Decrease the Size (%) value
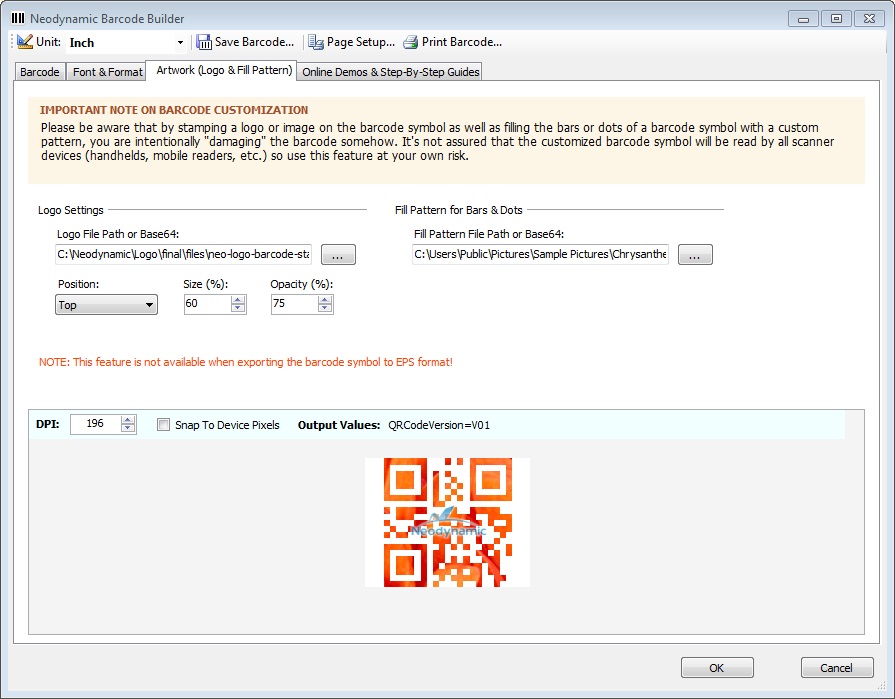Viewport: 895px width, 699px height. tap(238, 309)
